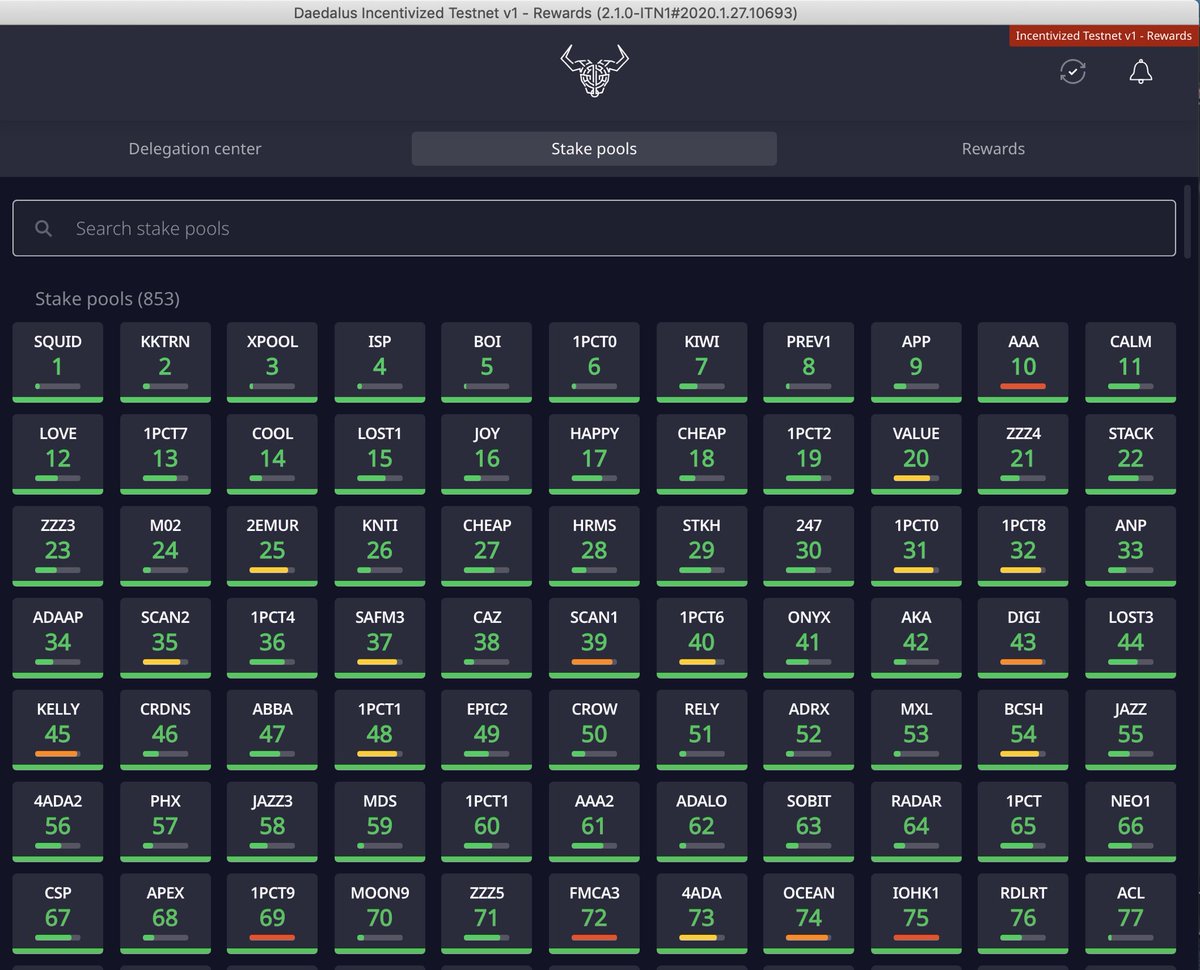
Task: Select the PHX stake pool card
Action: [x=165, y=822]
